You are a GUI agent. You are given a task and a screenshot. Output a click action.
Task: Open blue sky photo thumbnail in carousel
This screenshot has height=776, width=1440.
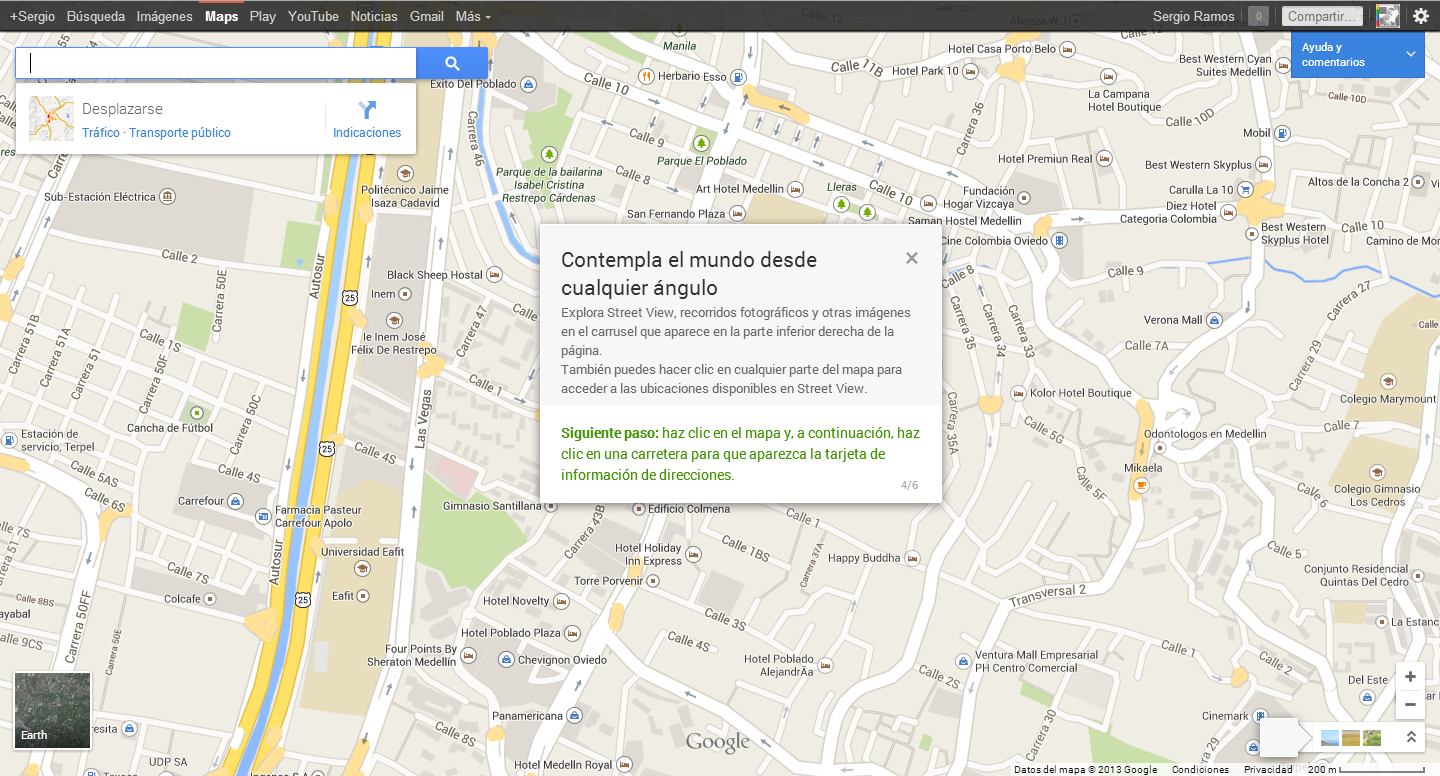[1330, 738]
